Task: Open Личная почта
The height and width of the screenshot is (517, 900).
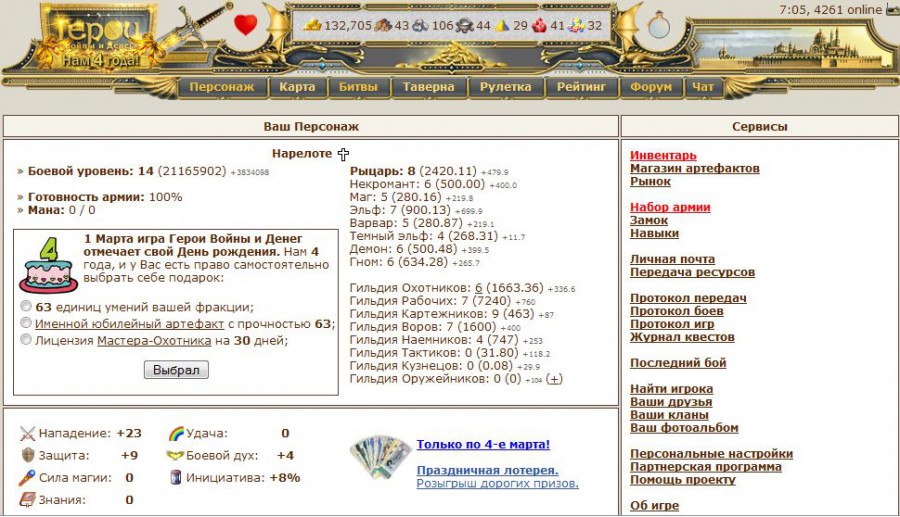Action: (672, 259)
